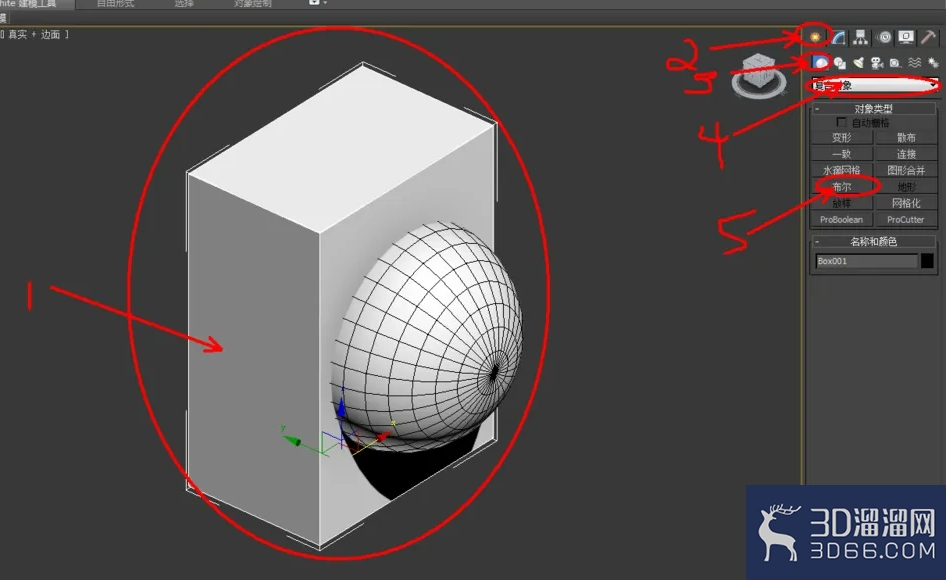Image resolution: width=946 pixels, height=580 pixels.
Task: Open the 复合对象 category dropdown
Action: coord(874,86)
